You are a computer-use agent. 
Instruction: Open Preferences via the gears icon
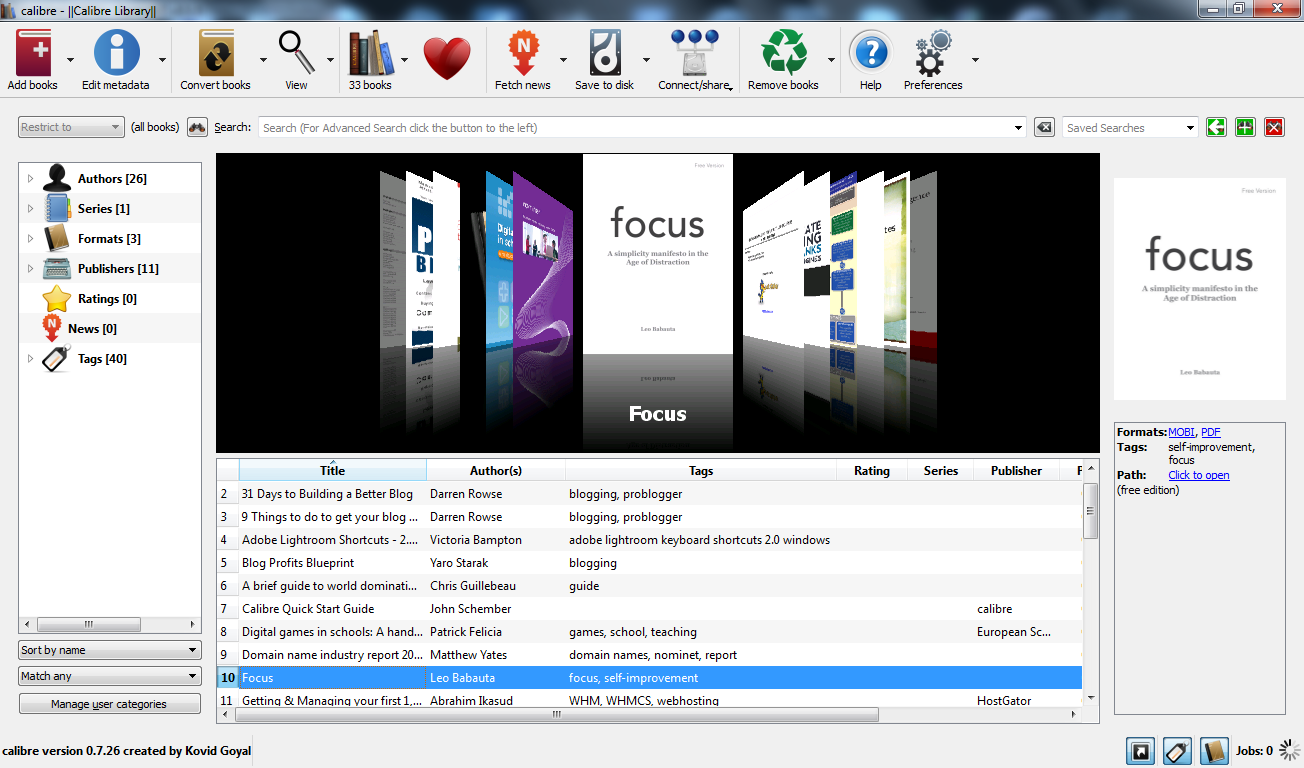click(x=934, y=53)
